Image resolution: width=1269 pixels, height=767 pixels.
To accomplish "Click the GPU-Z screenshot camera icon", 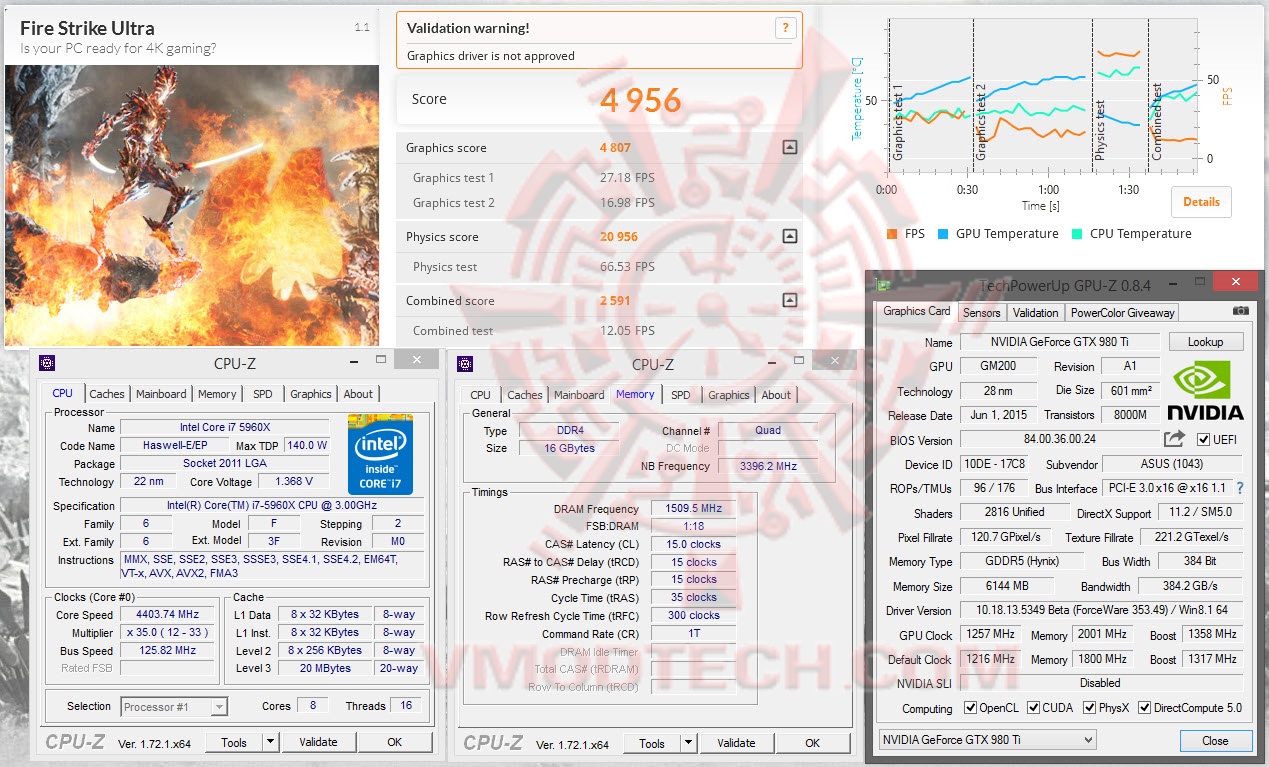I will click(1241, 311).
